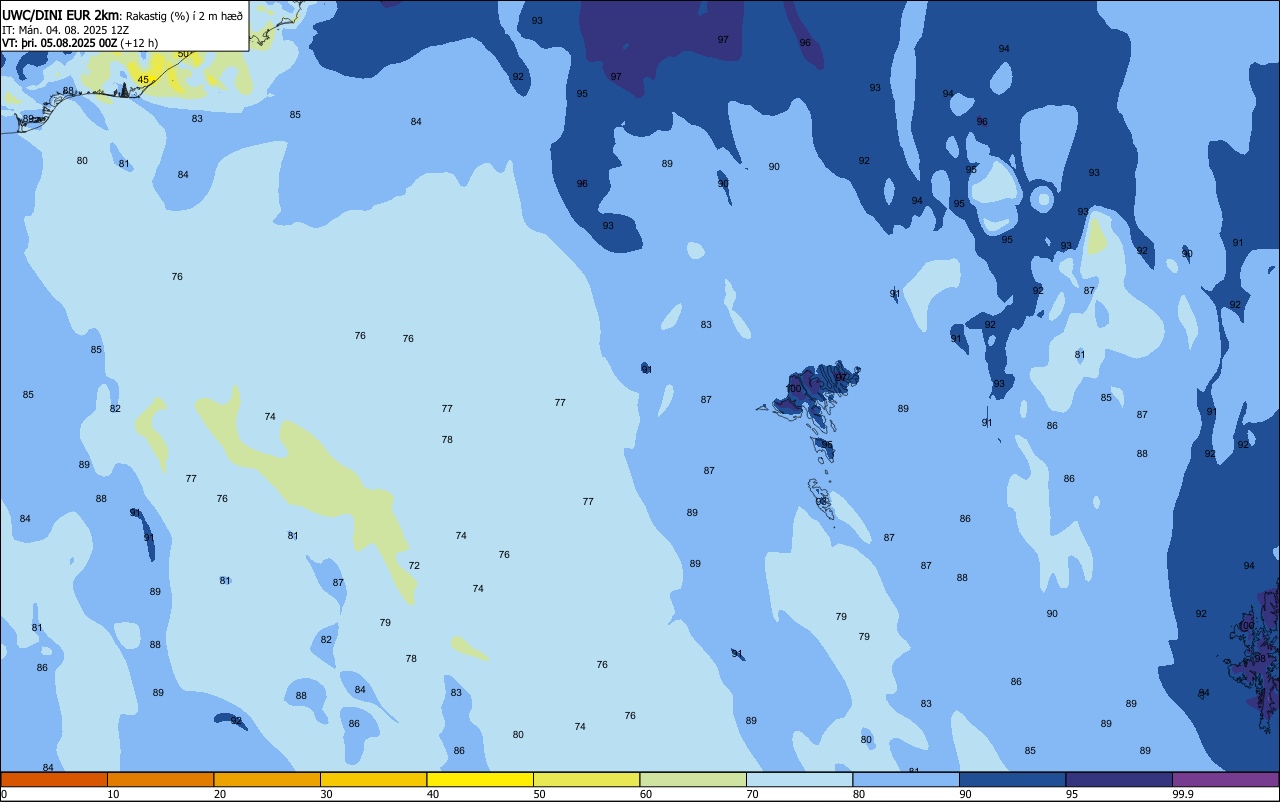Image resolution: width=1280 pixels, height=802 pixels.
Task: Choose the 95–99.9 indigo legend swatch
Action: [x=1119, y=779]
